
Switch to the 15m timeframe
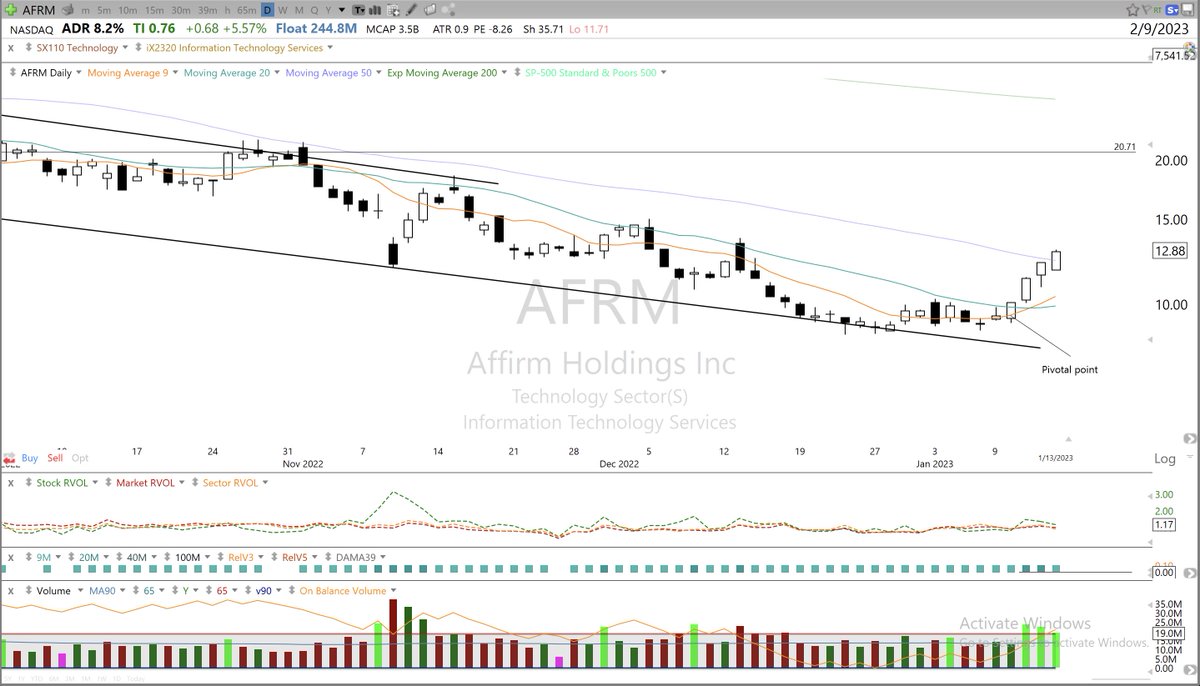coord(155,10)
